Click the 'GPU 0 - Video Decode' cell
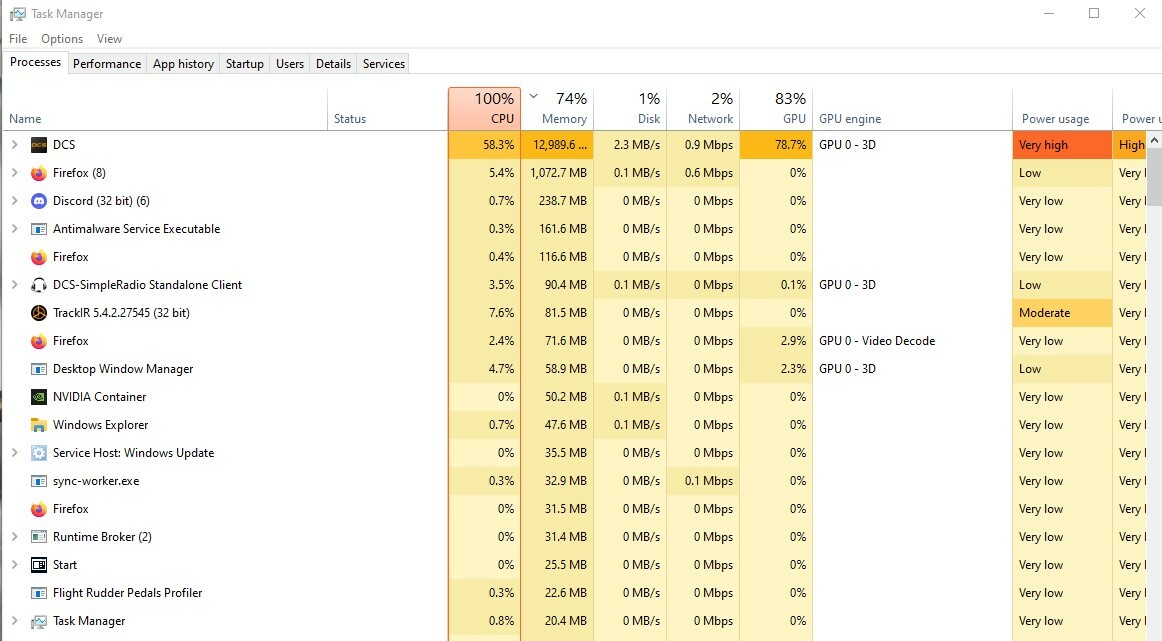Image resolution: width=1162 pixels, height=641 pixels. 912,341
